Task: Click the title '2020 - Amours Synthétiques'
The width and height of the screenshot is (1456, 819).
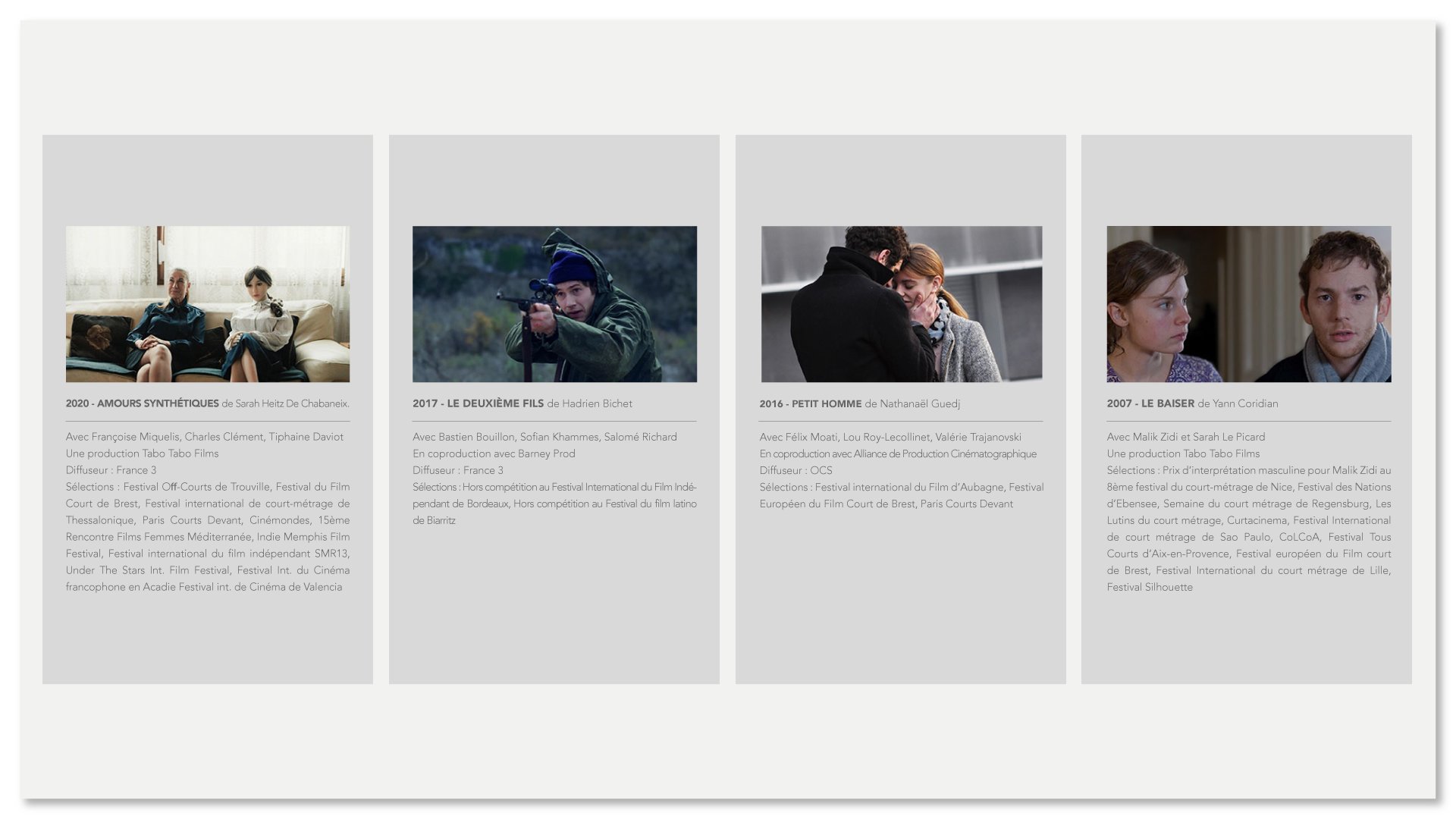Action: click(143, 403)
